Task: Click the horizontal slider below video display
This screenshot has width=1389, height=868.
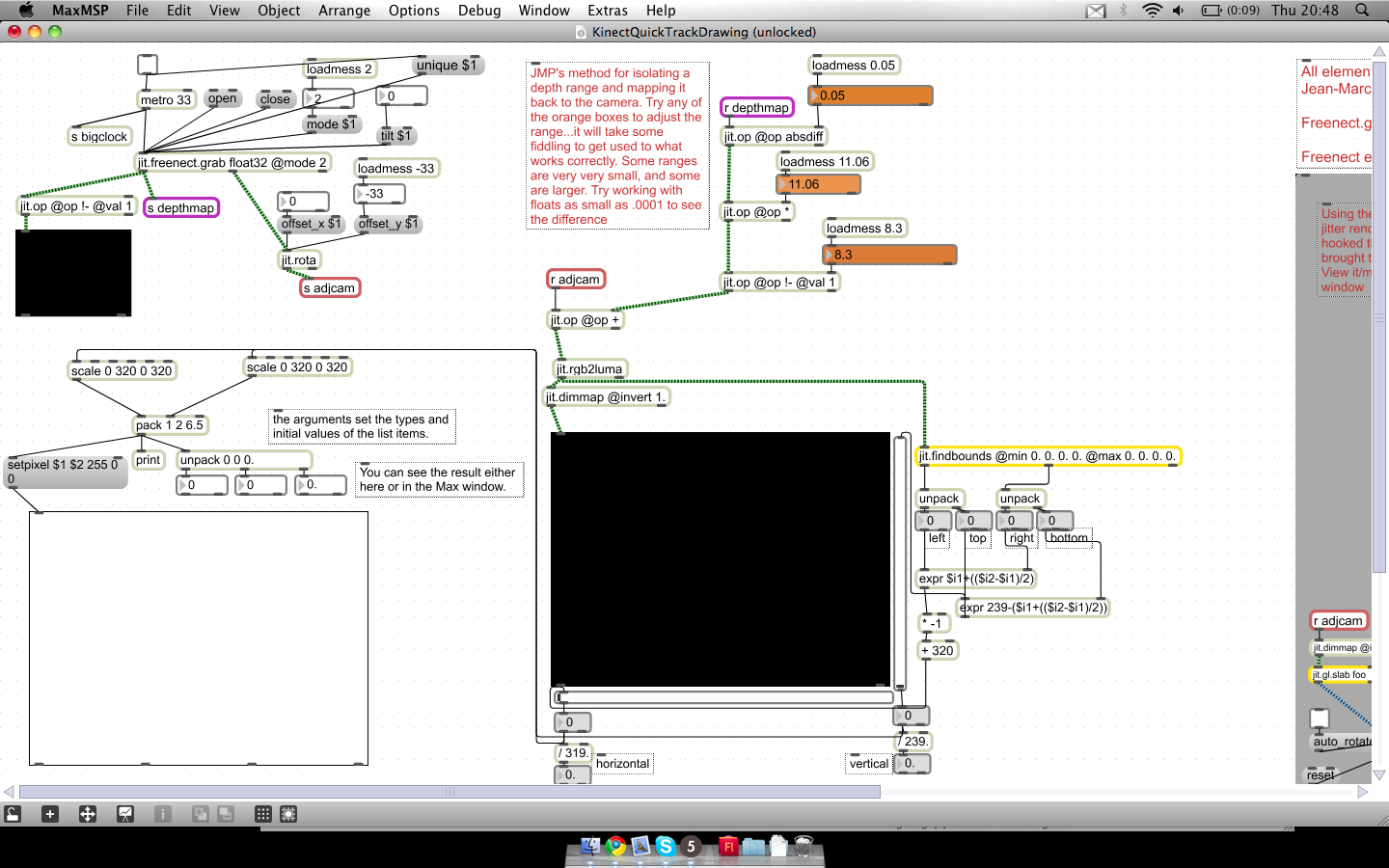Action: 724,696
